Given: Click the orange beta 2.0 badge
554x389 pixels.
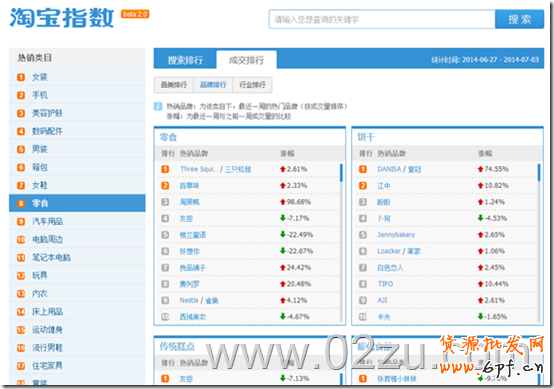Looking at the screenshot, I should pos(135,14).
